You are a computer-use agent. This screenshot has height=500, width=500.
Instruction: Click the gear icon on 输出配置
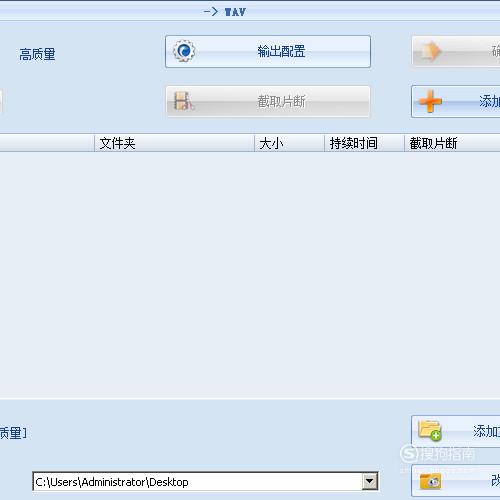[184, 51]
